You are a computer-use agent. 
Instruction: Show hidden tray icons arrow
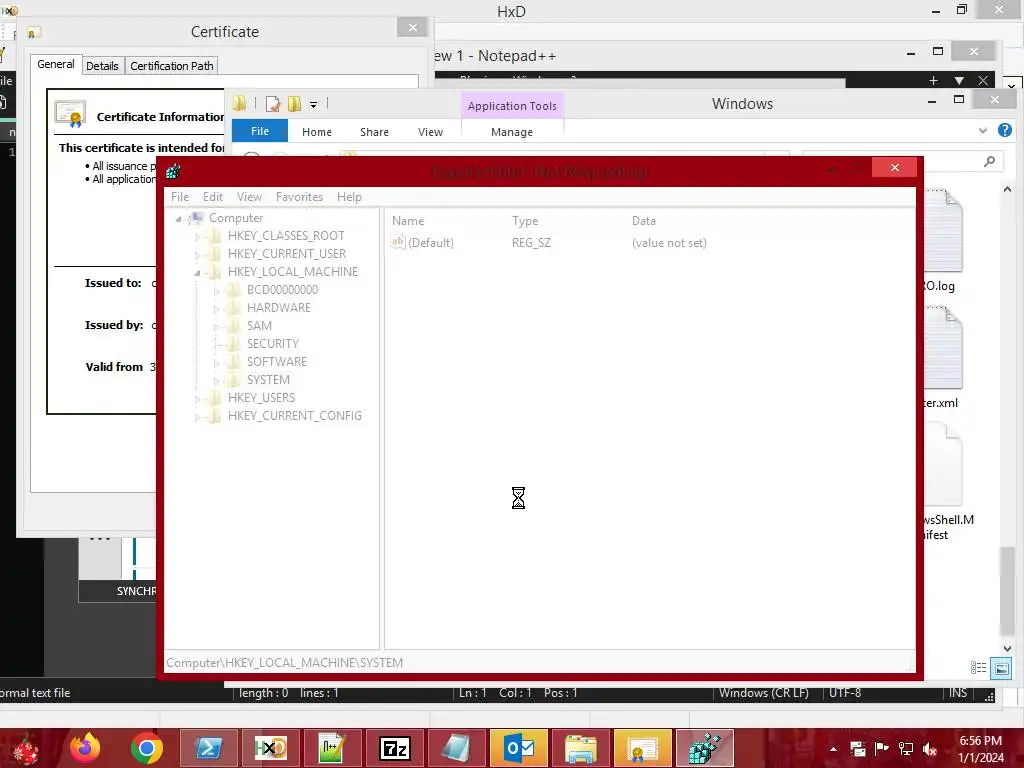(x=833, y=749)
